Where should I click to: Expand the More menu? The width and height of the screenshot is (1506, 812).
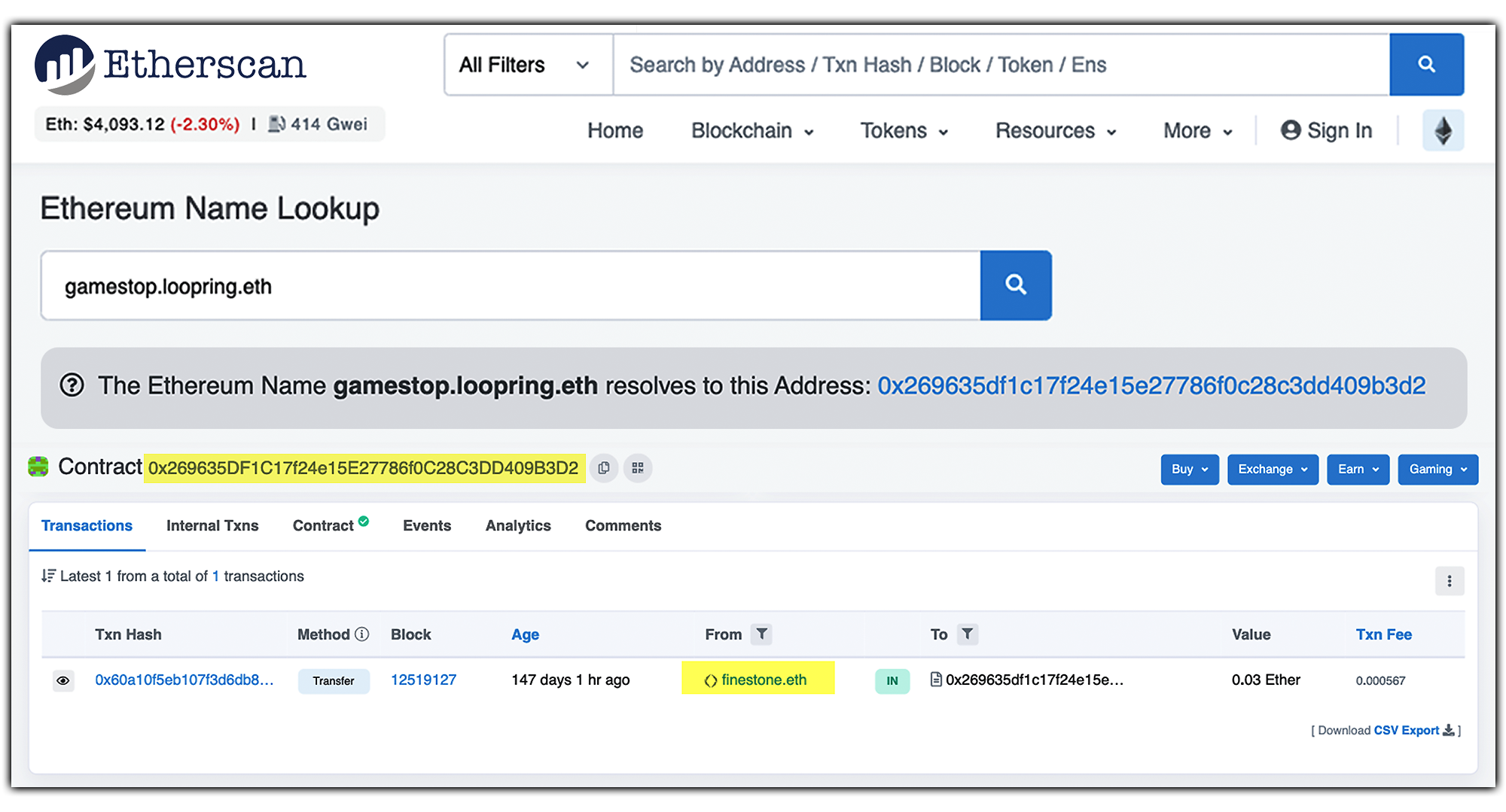1197,131
